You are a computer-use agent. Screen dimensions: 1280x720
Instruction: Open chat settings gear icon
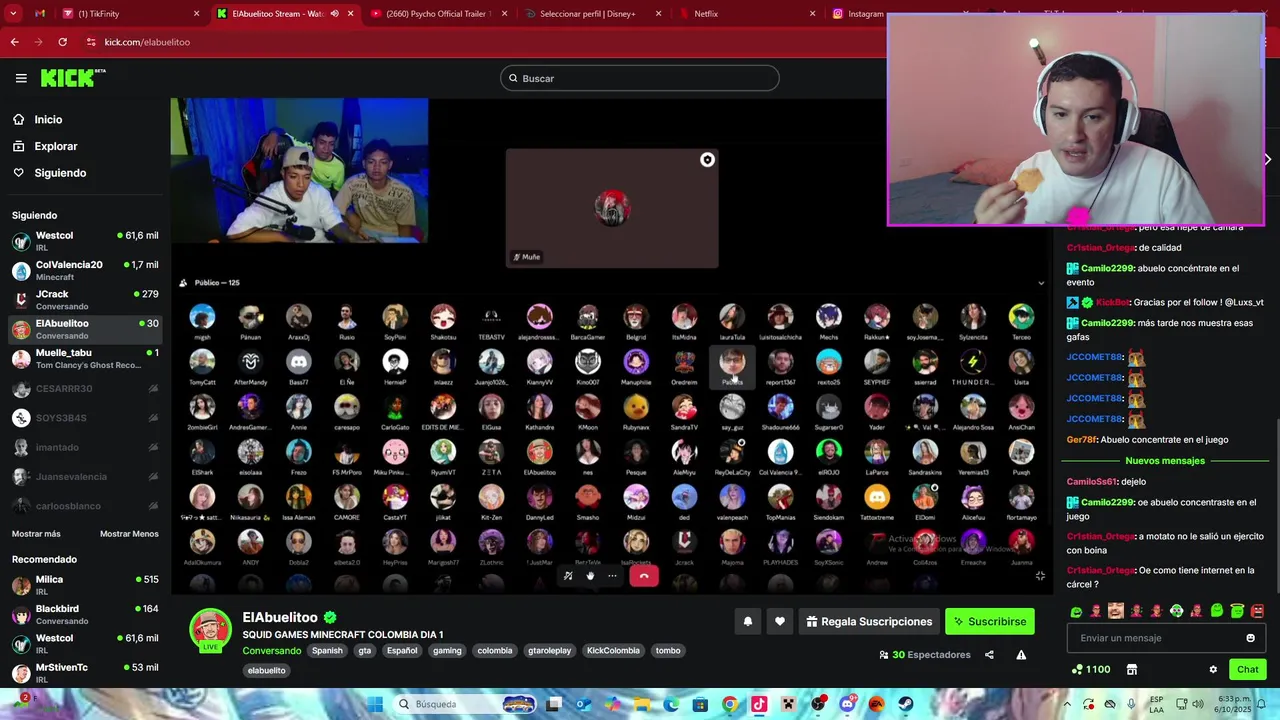pos(1213,669)
